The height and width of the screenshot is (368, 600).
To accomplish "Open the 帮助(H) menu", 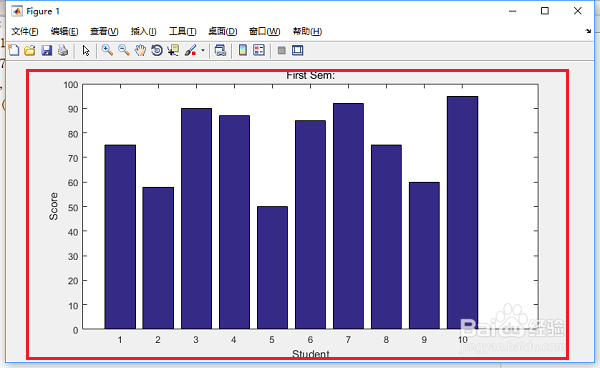I will pyautogui.click(x=307, y=31).
